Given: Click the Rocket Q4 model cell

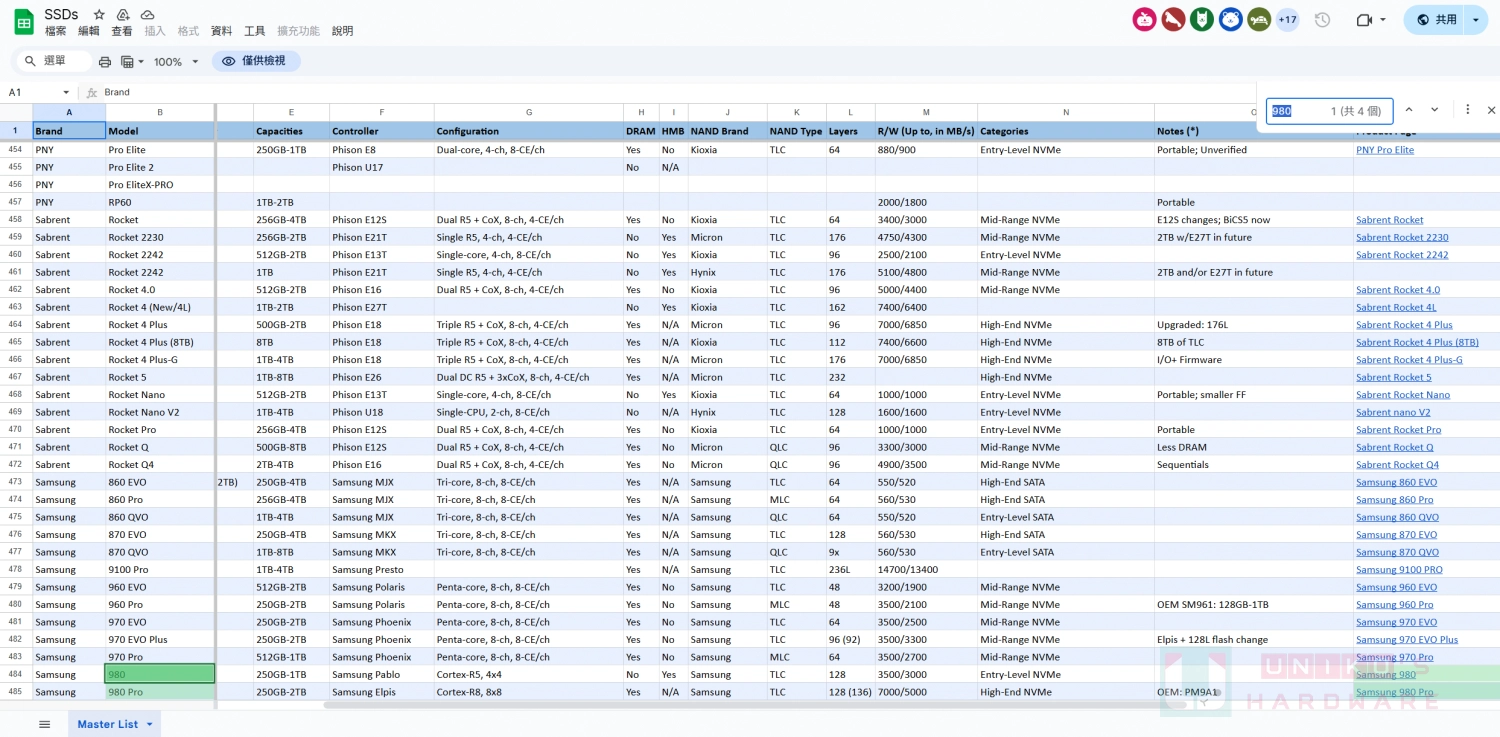Looking at the screenshot, I should (160, 464).
